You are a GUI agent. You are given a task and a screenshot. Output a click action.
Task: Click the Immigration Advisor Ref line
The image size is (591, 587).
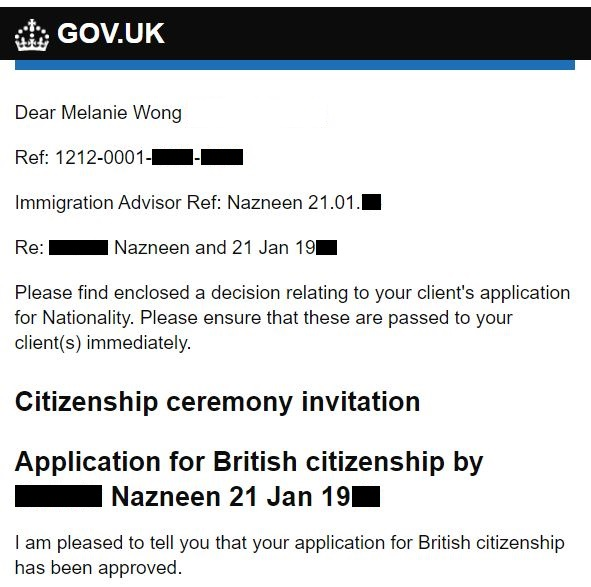point(198,202)
